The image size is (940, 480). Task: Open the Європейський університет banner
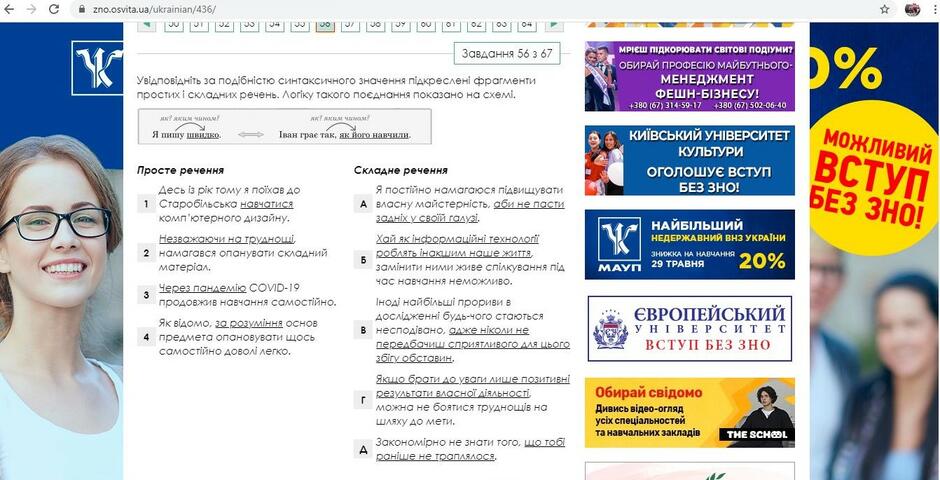689,328
